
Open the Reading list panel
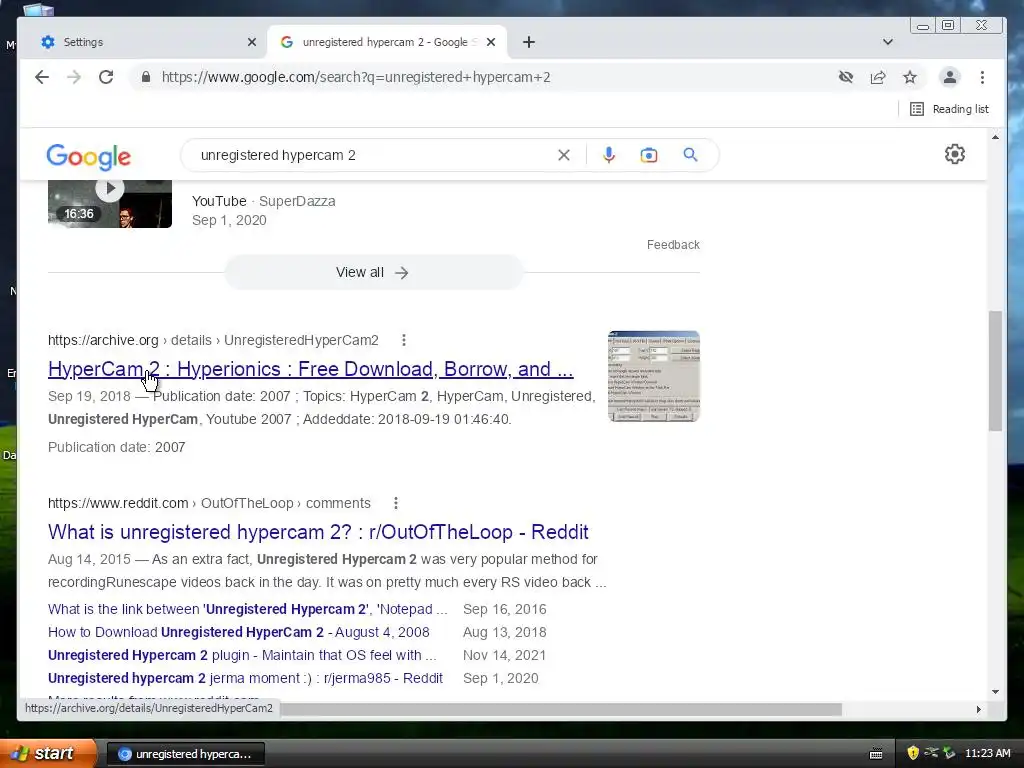[x=950, y=109]
